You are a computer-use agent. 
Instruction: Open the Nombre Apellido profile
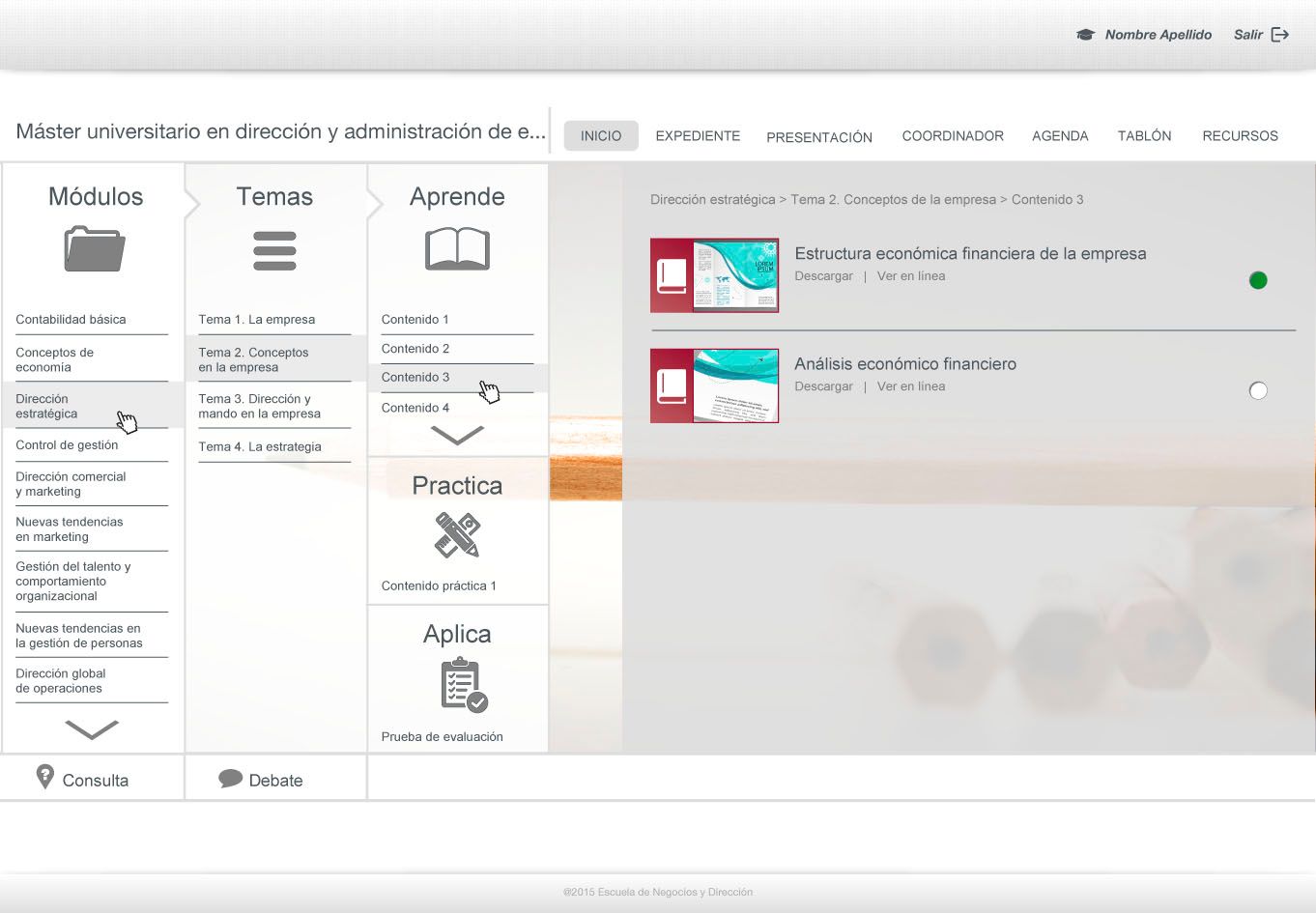click(1159, 35)
